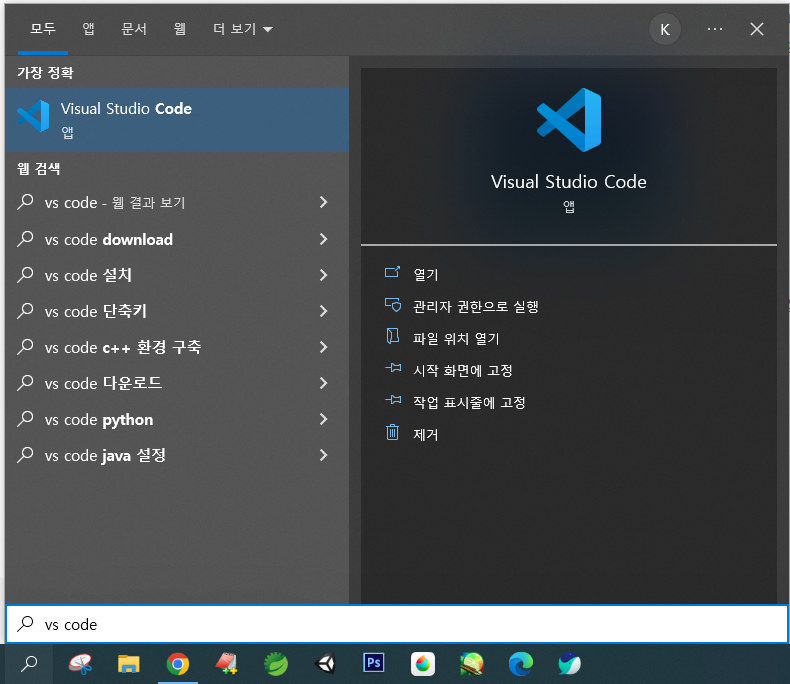Viewport: 790px width, 684px height.
Task: Click the 작업 표시줄에 고정 pin icon
Action: point(393,400)
